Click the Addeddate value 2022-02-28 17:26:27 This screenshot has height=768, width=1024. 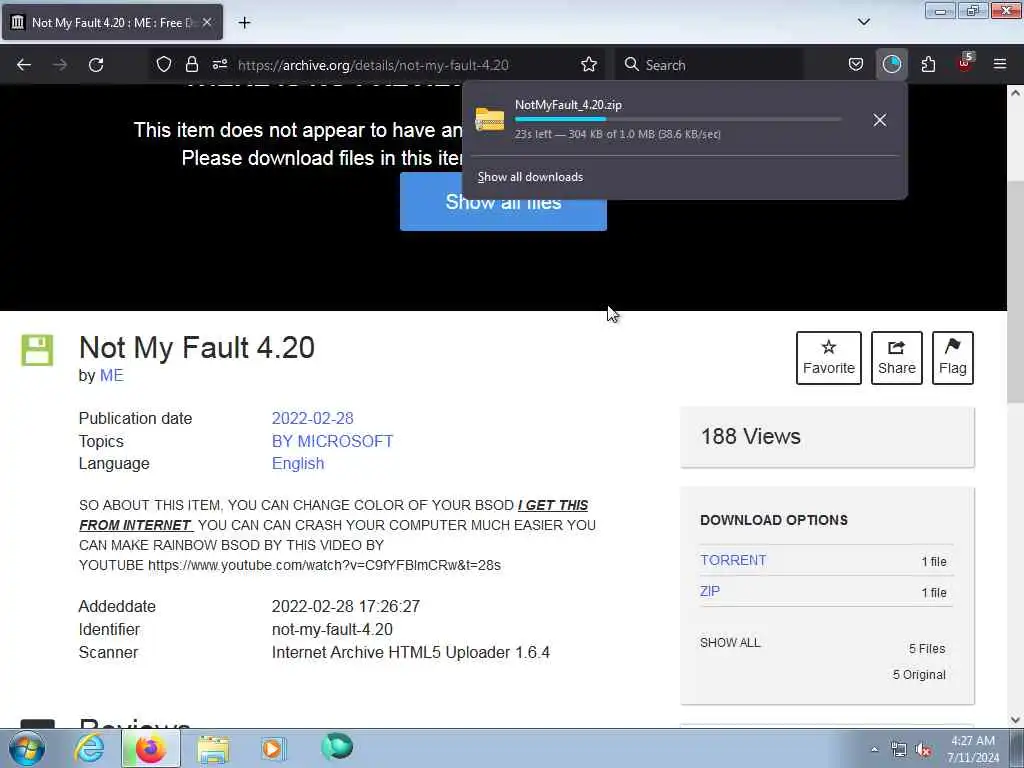coord(345,607)
